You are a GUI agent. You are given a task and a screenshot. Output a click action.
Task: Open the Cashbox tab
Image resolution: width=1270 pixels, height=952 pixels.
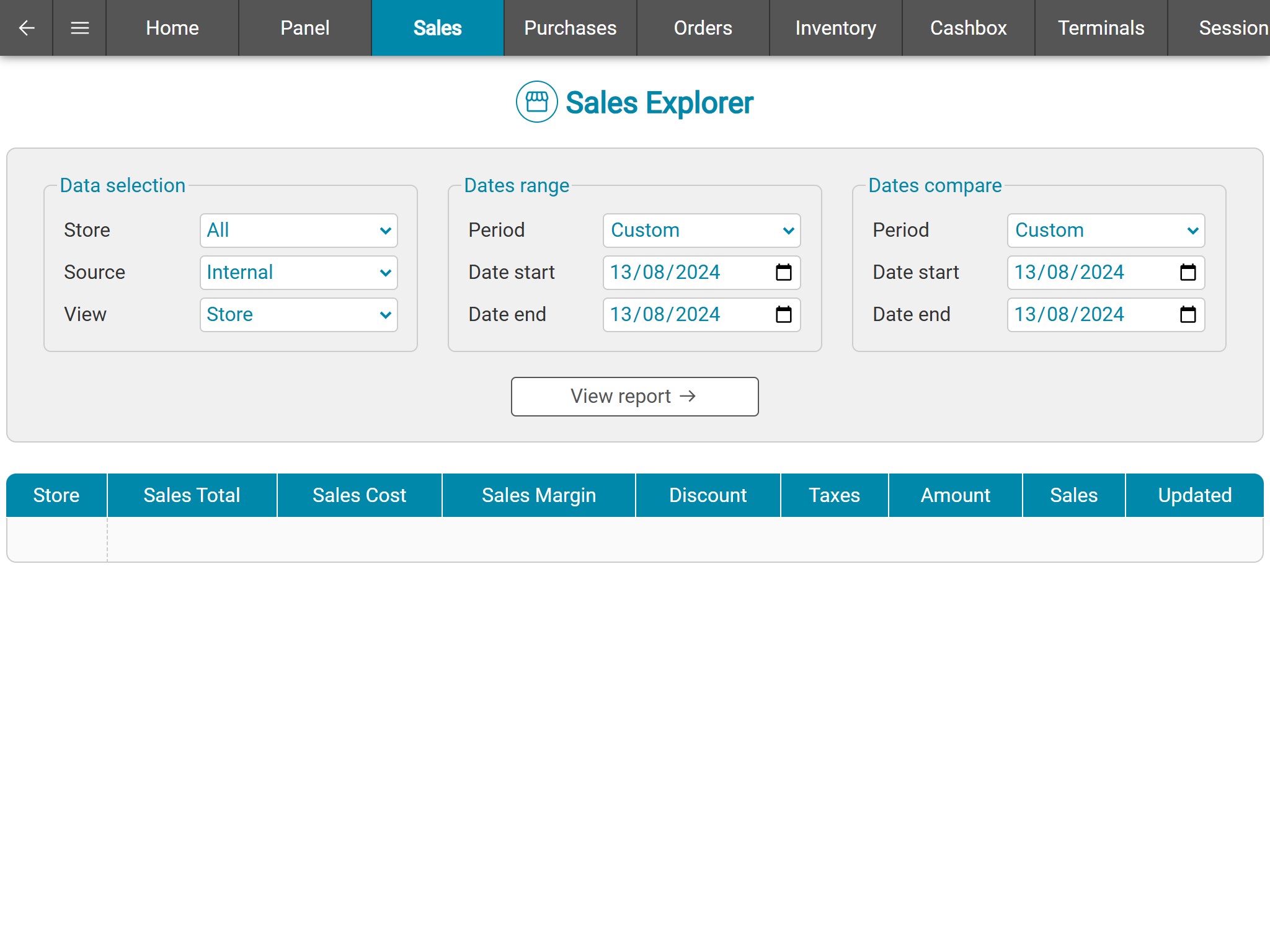click(969, 28)
